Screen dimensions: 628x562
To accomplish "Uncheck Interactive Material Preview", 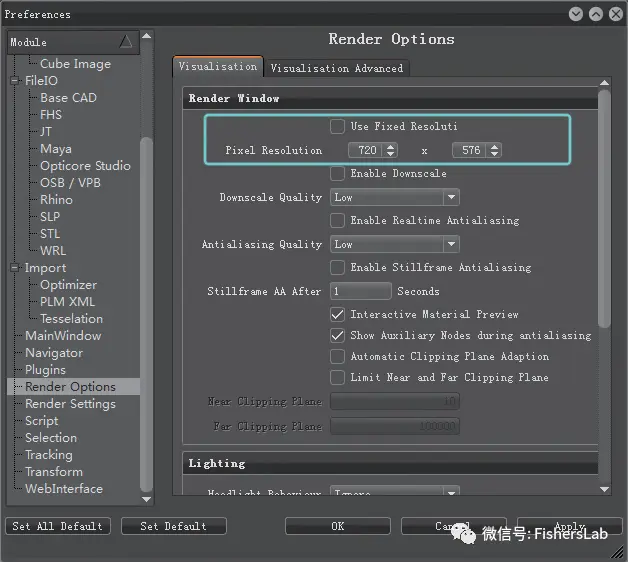I will pos(337,314).
